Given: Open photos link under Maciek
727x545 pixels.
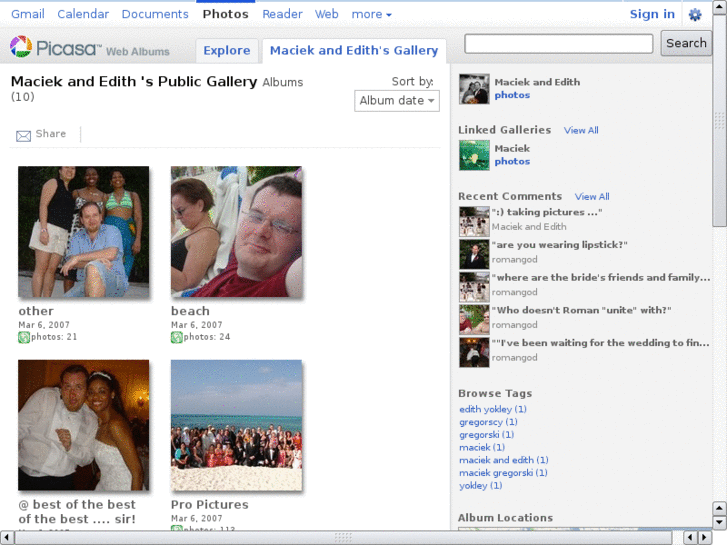Looking at the screenshot, I should click(x=512, y=161).
